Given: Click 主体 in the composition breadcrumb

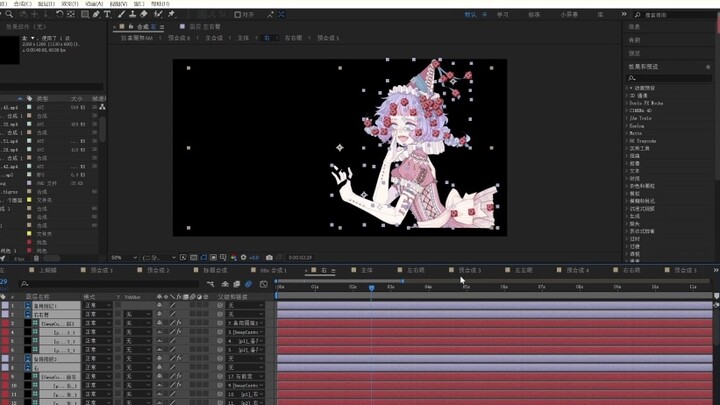Looking at the screenshot, I should pyautogui.click(x=243, y=38).
